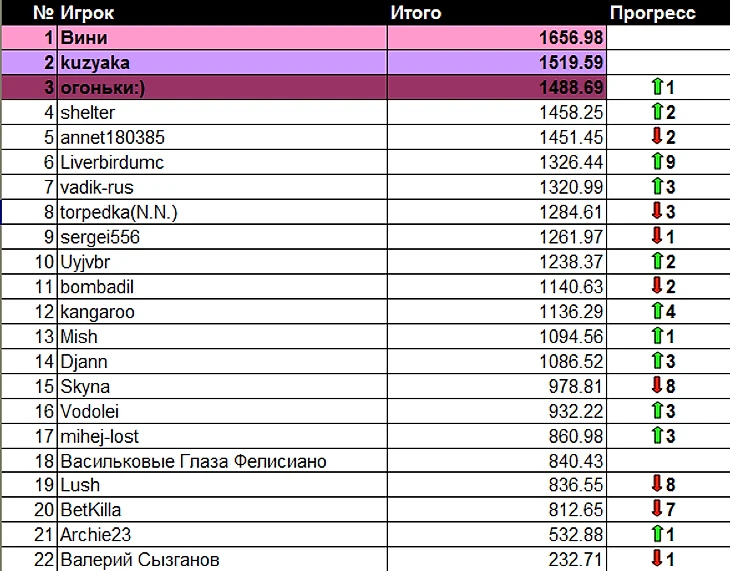Viewport: 730px width, 571px height.
Task: Select the maroon огоньки:) name cell
Action: coord(220,88)
